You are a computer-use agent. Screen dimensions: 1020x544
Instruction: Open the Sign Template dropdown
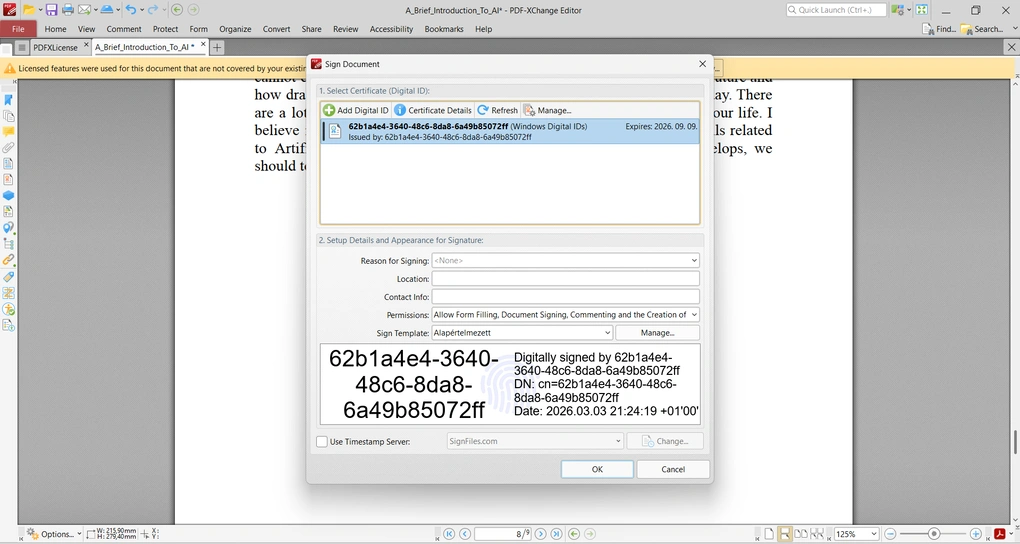[607, 333]
